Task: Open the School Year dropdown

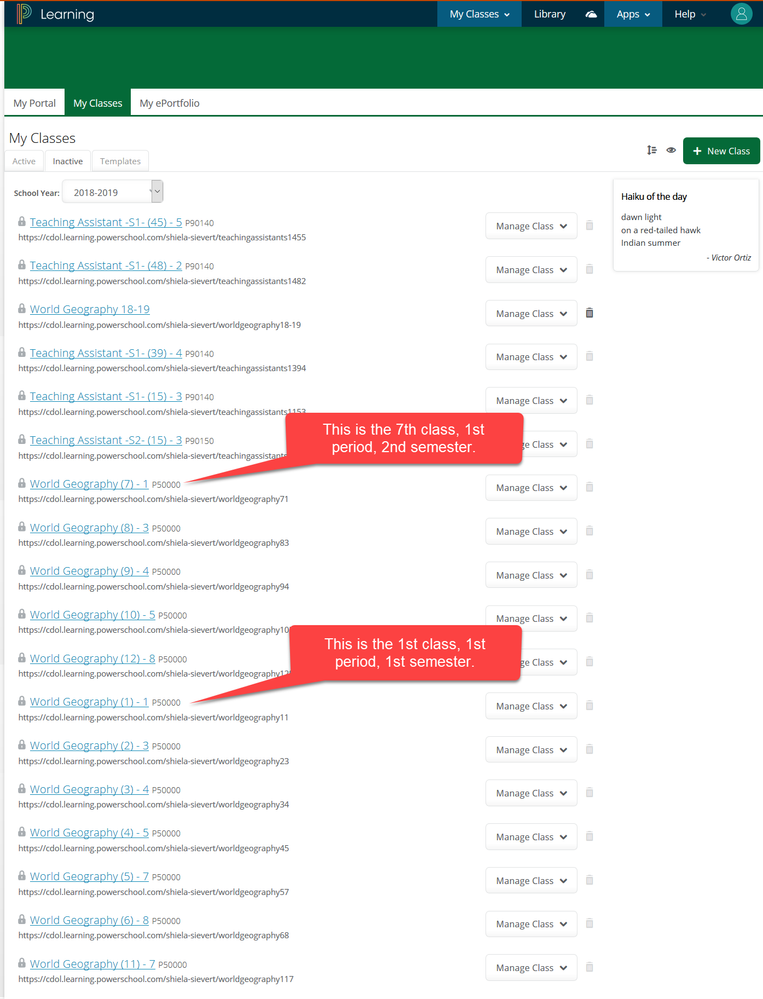Action: point(112,192)
